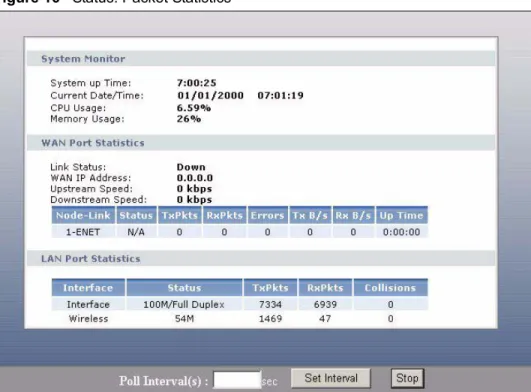Image resolution: width=531 pixels, height=392 pixels.
Task: Select system up time value 7:00:25
Action: [x=196, y=83]
